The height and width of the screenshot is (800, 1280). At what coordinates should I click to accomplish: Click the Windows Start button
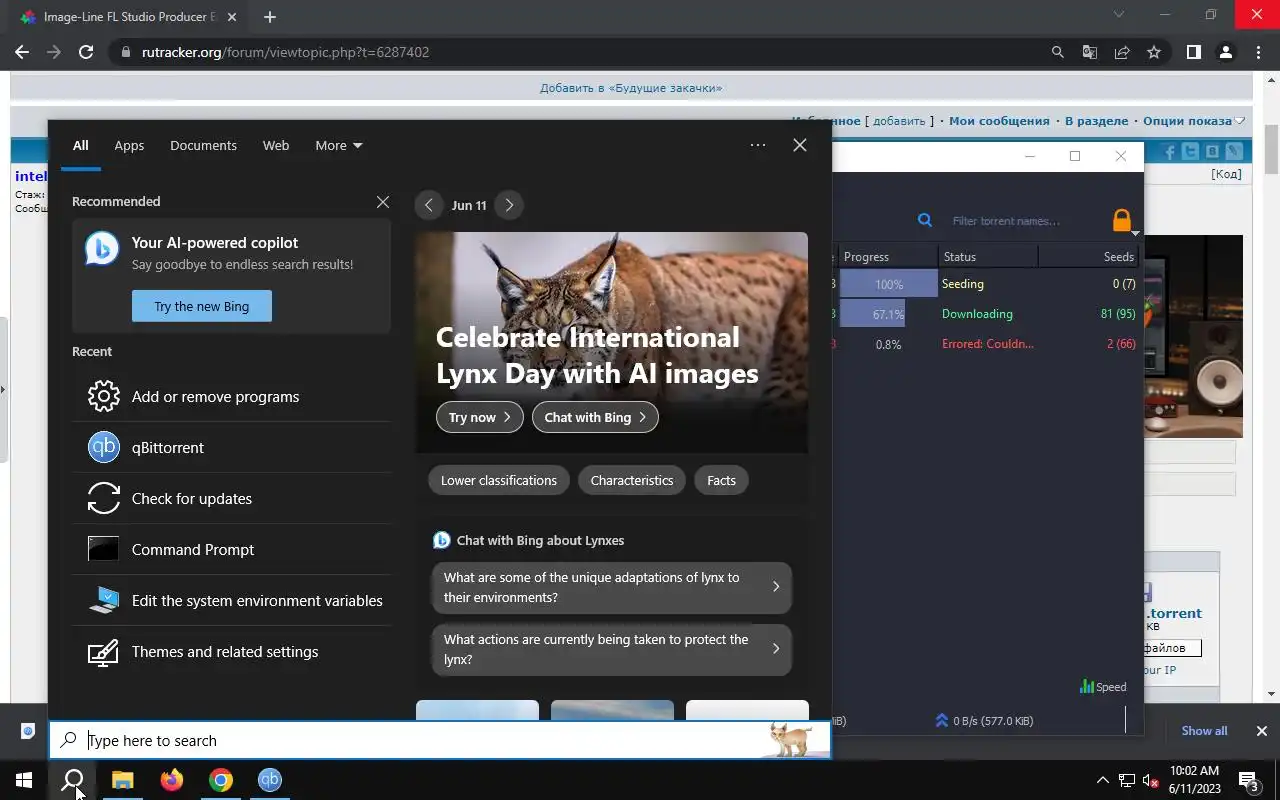[23, 780]
